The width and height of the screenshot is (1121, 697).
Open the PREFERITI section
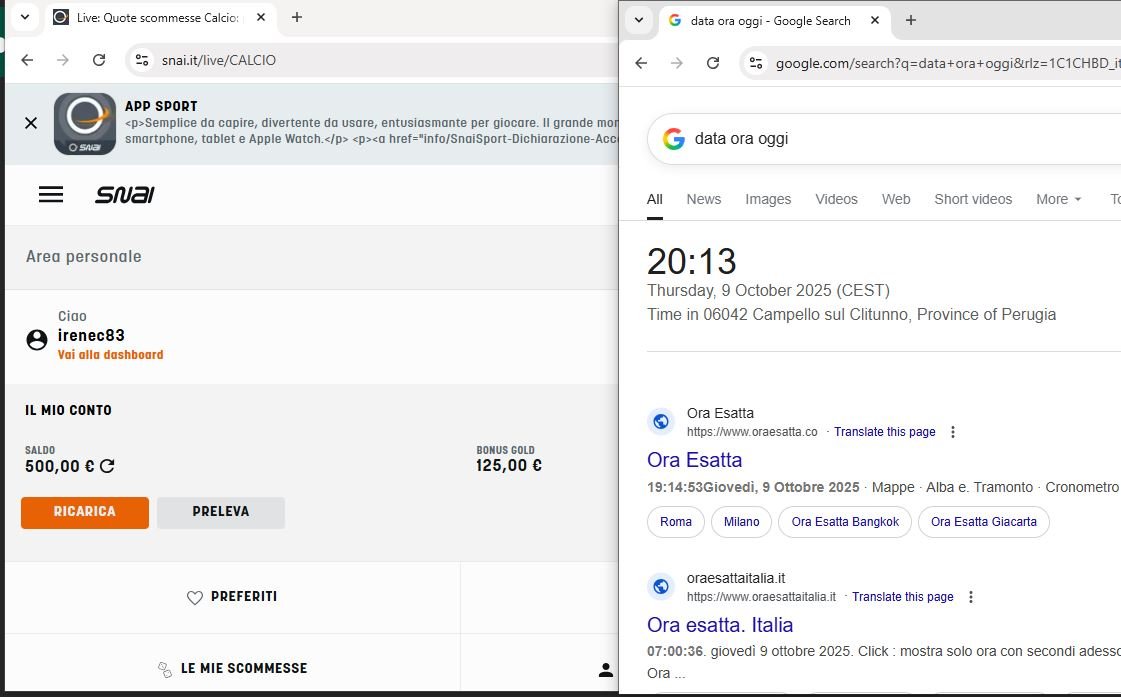coord(233,597)
